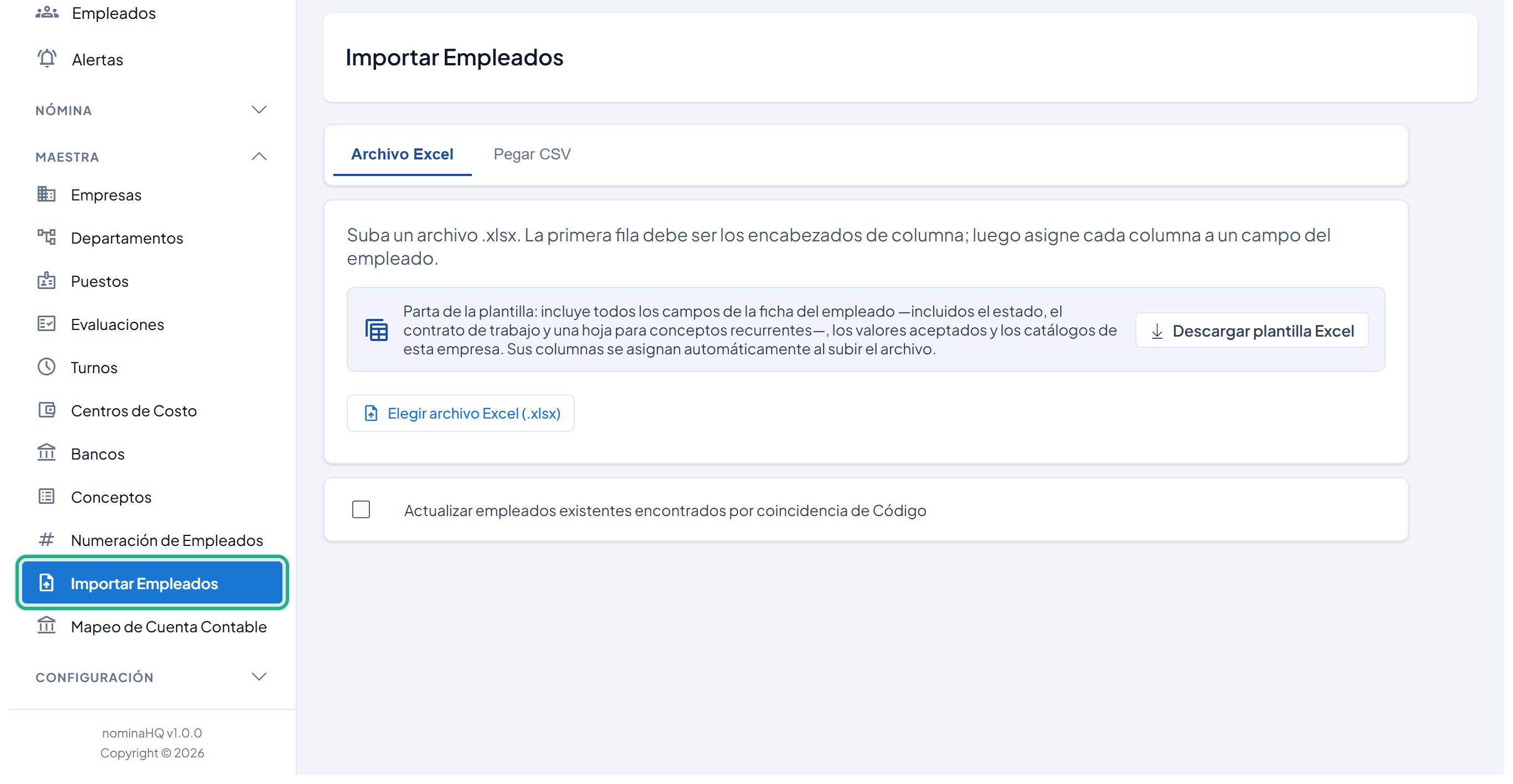1513x784 pixels.
Task: Navigate to Centros de Costo
Action: (x=135, y=413)
